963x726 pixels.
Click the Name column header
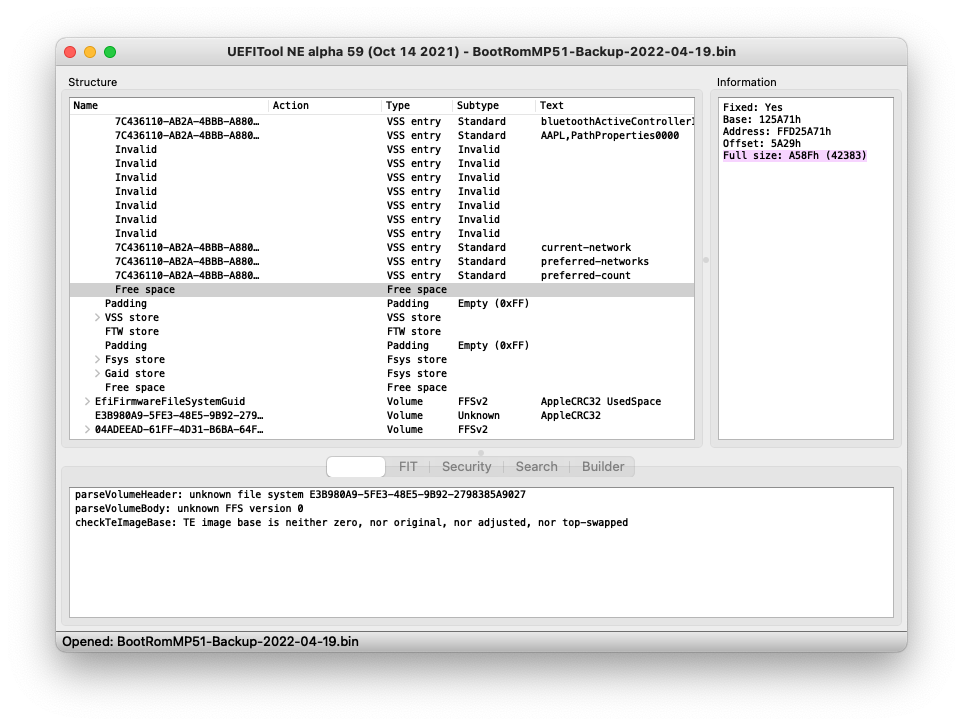(x=169, y=106)
